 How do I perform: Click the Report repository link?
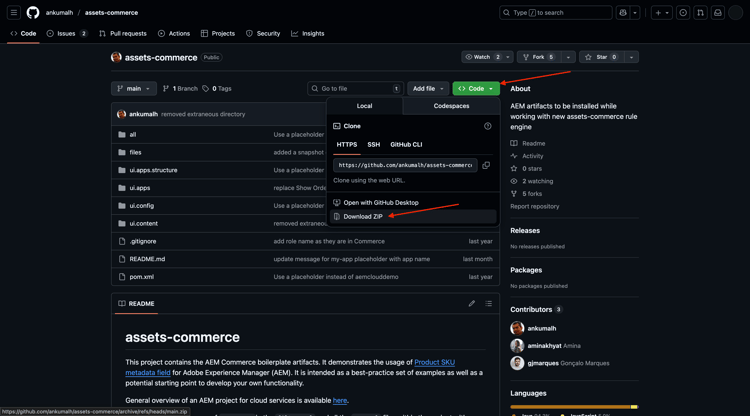coord(534,206)
